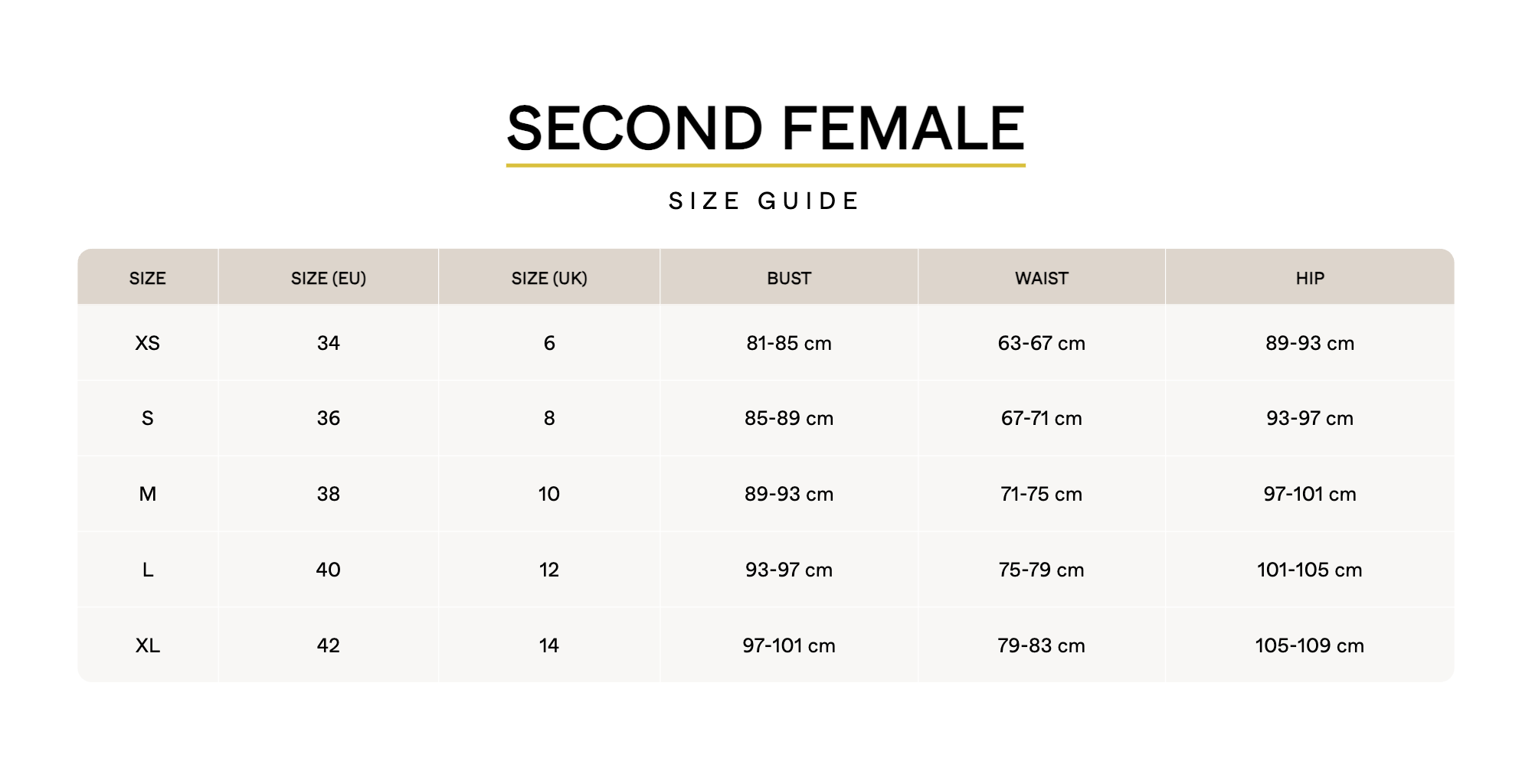Click the 105-109 cm hip value
The height and width of the screenshot is (784, 1532).
[x=1310, y=646]
